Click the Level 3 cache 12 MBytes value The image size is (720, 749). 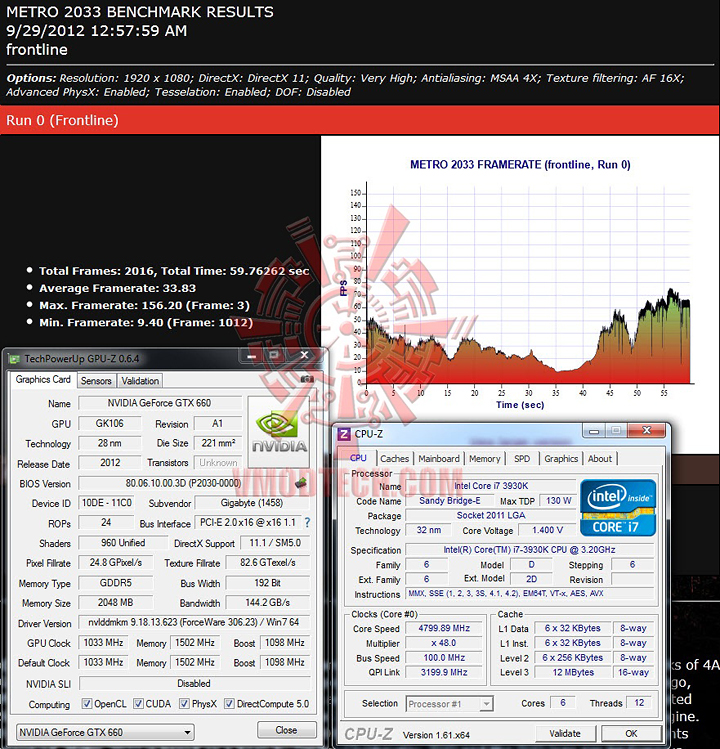(x=572, y=673)
